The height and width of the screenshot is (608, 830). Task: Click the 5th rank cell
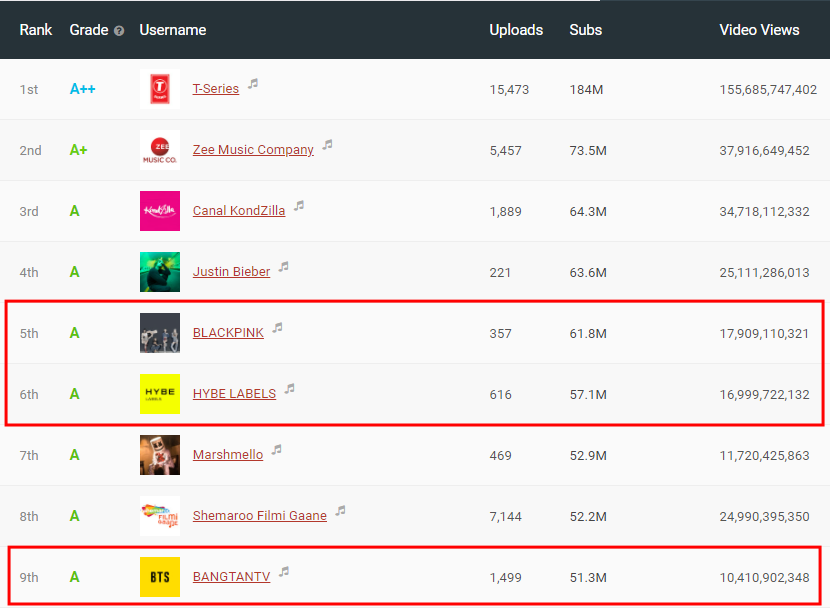pyautogui.click(x=29, y=334)
